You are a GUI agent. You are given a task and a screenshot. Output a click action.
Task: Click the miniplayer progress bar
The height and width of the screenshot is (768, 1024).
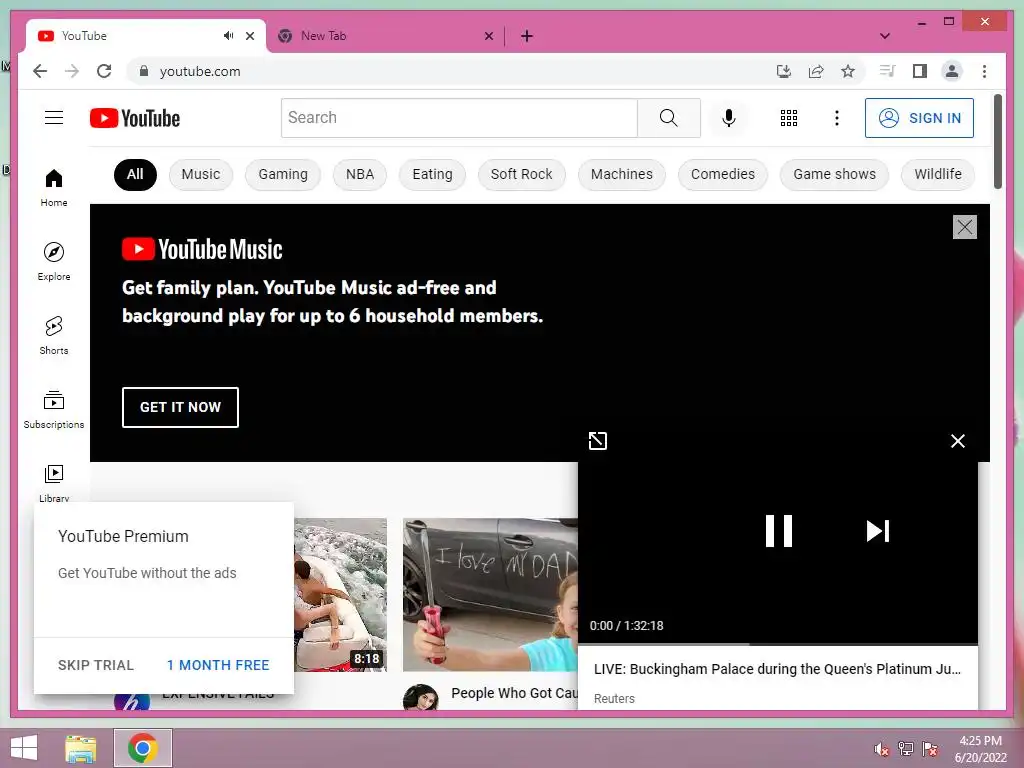[x=778, y=644]
